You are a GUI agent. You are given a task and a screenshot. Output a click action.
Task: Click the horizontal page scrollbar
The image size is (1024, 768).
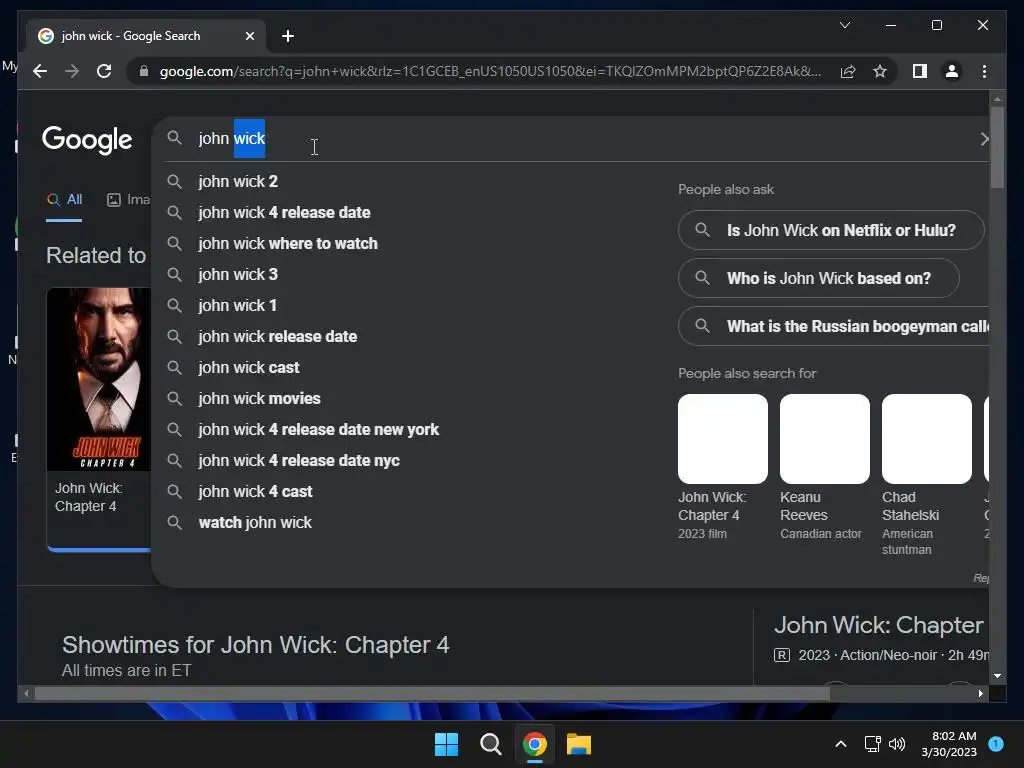tap(432, 694)
